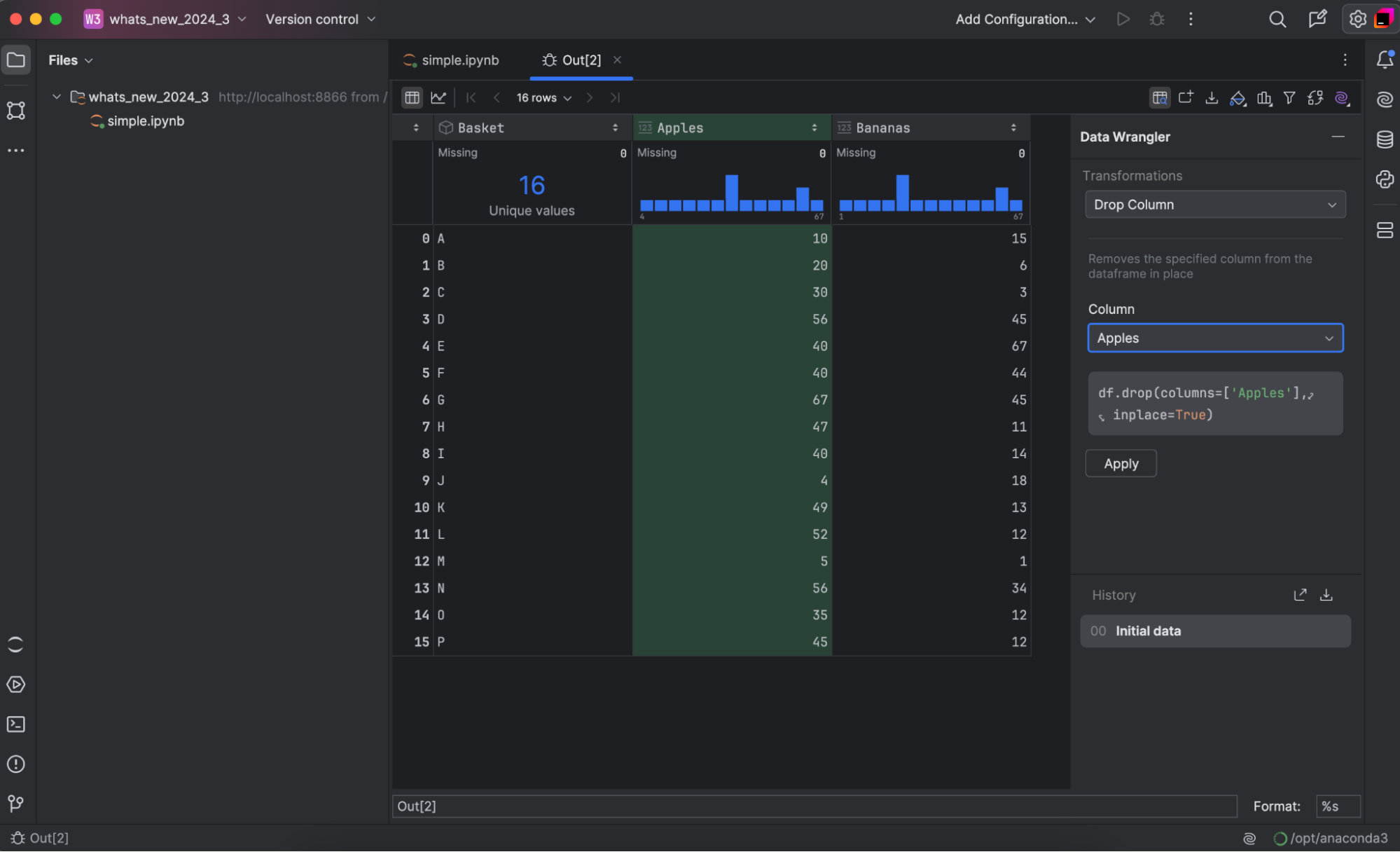This screenshot has width=1400, height=852.
Task: Open the Version control menu
Action: (x=320, y=19)
